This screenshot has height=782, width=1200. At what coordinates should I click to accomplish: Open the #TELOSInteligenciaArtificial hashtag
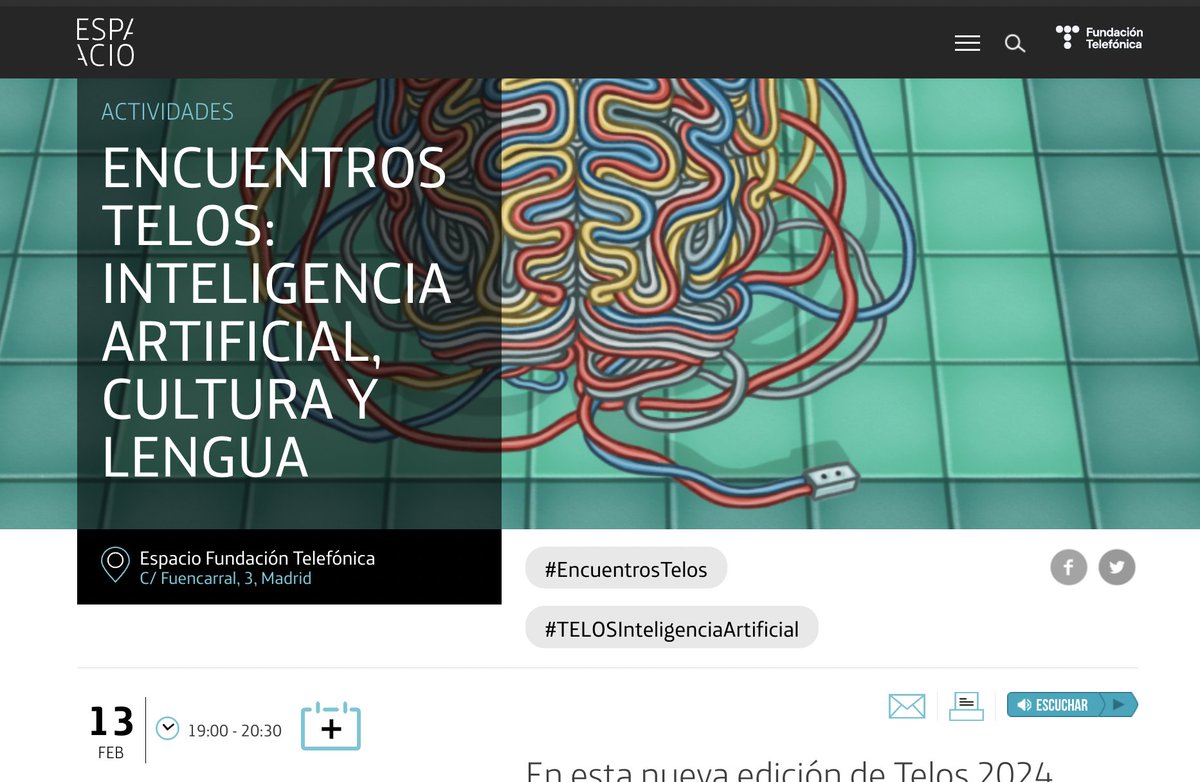click(x=672, y=628)
